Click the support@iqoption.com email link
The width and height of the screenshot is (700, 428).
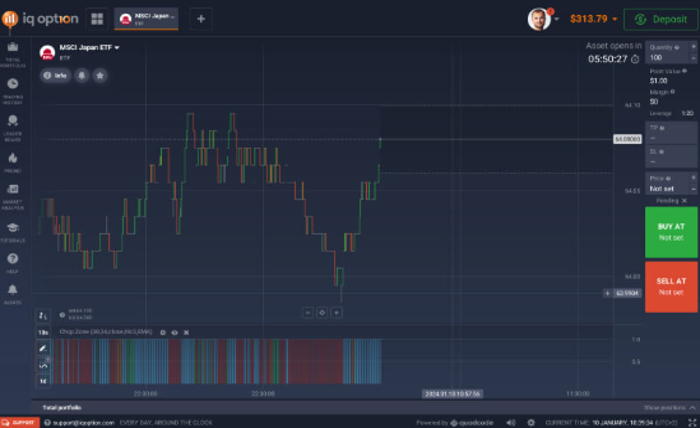pos(83,423)
